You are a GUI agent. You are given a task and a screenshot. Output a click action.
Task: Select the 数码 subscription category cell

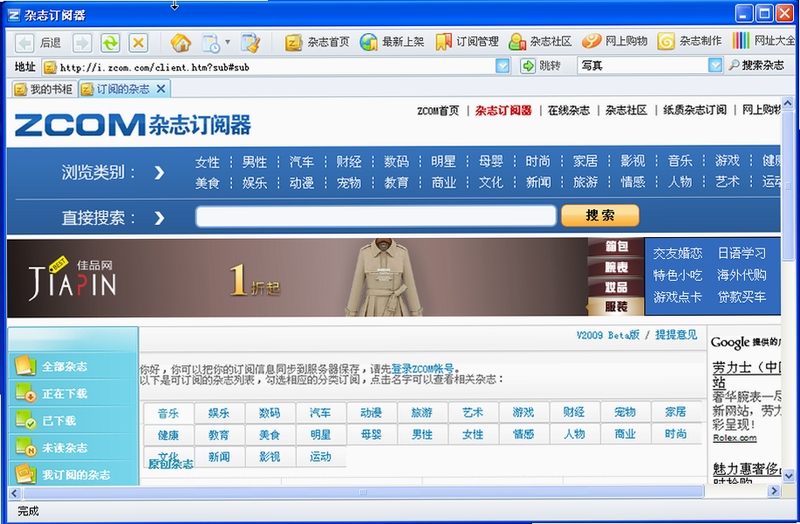pyautogui.click(x=269, y=413)
